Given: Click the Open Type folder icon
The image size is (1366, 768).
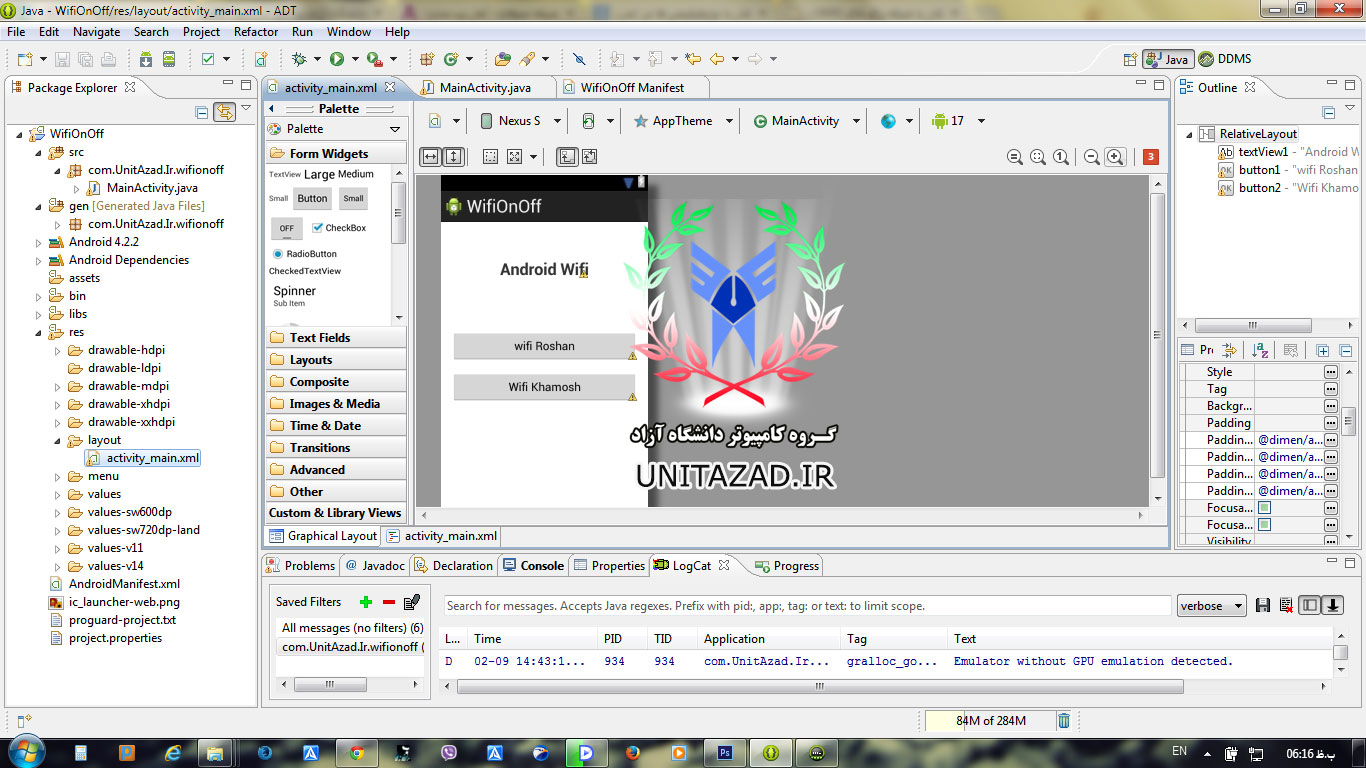Looking at the screenshot, I should (503, 59).
